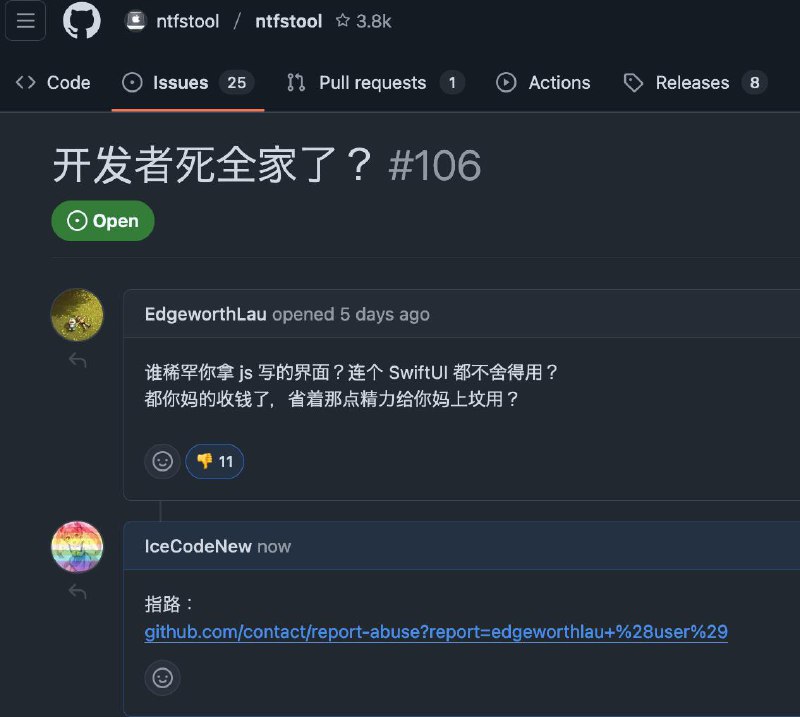Click the ntfstool owner name link
Screen dimensions: 800x717
[188, 21]
